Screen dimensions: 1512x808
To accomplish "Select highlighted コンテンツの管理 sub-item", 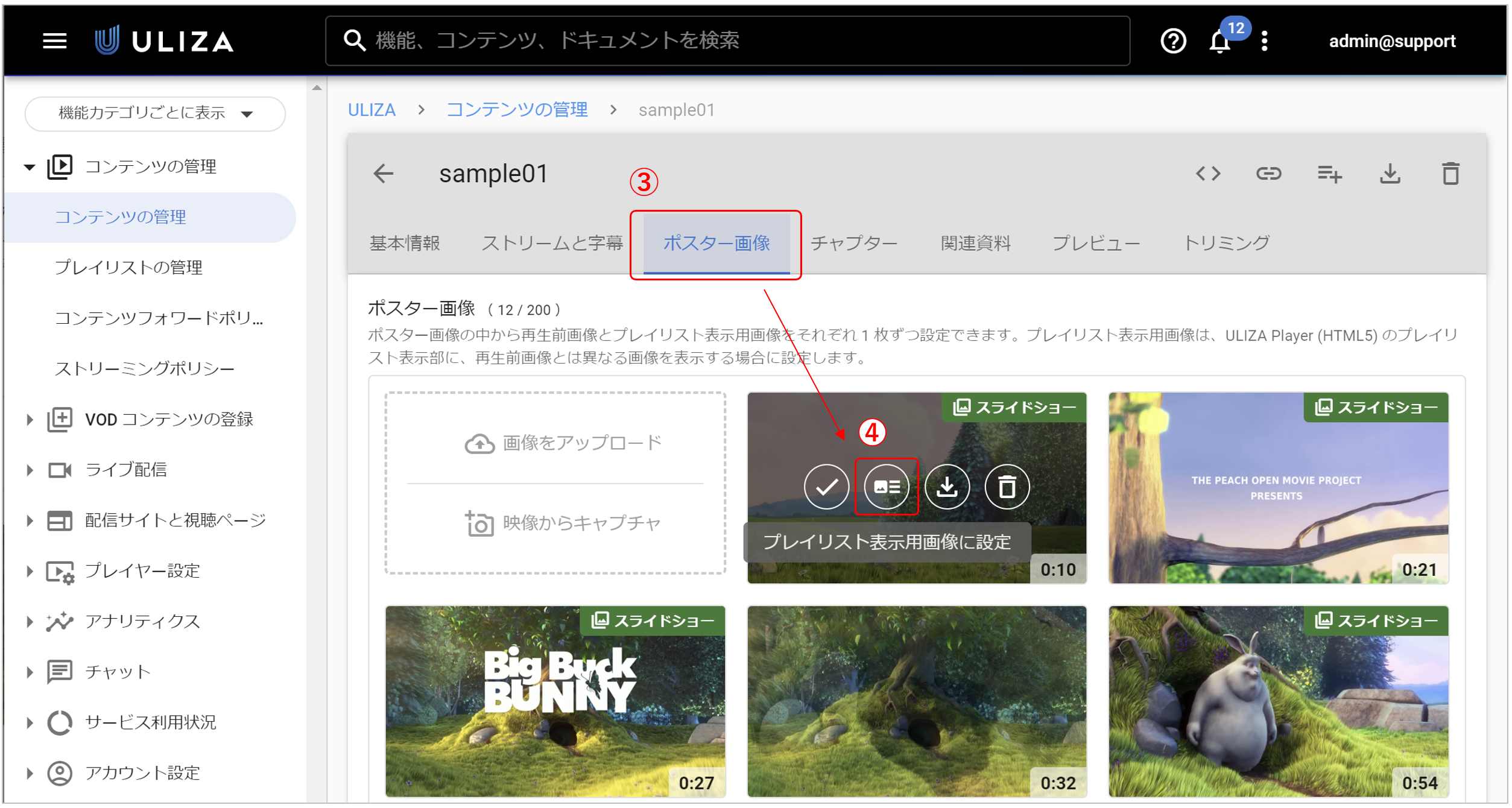I will point(150,217).
